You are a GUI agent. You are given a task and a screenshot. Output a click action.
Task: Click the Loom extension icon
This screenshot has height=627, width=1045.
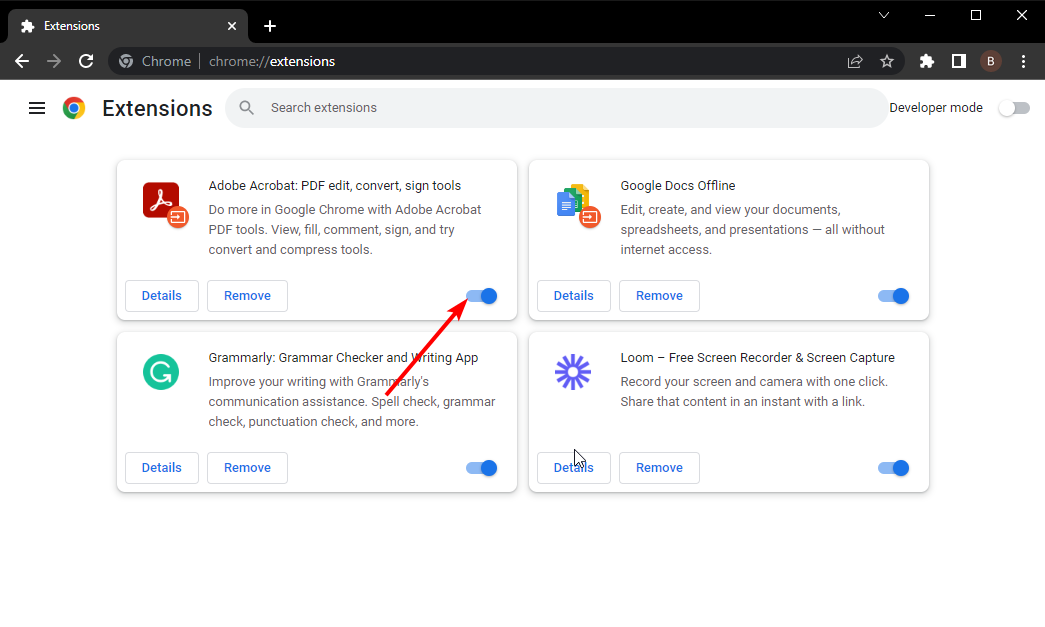(x=572, y=372)
